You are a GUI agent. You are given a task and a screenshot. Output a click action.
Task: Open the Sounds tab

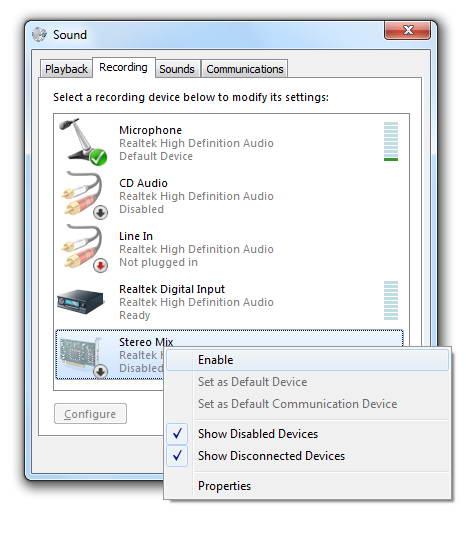tap(177, 69)
